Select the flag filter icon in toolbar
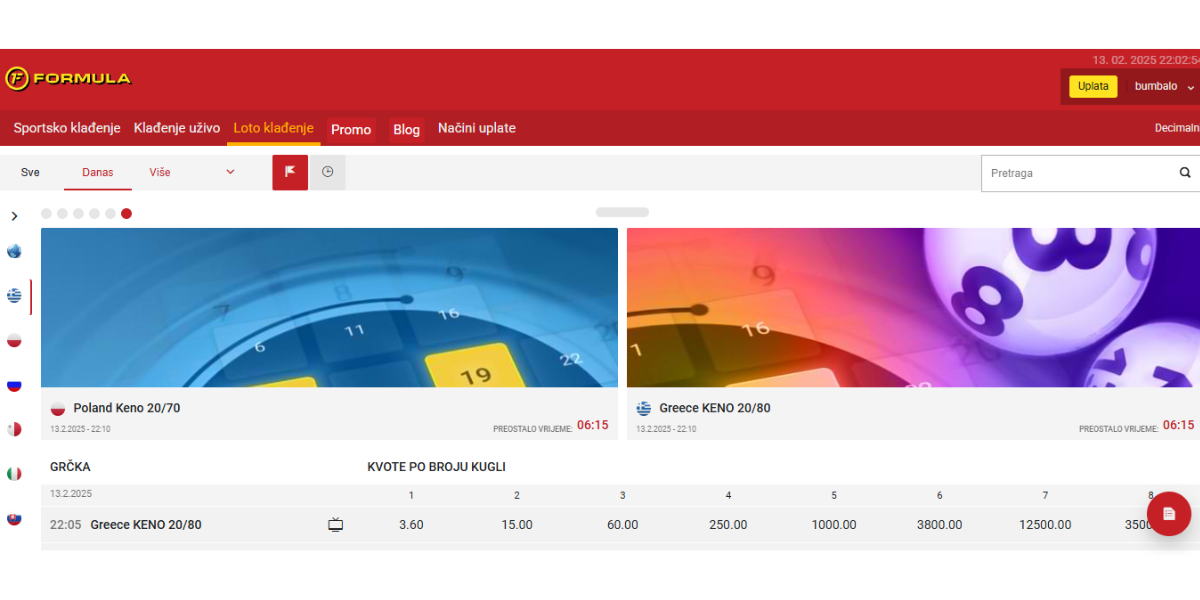Image resolution: width=1200 pixels, height=600 pixels. tap(289, 172)
